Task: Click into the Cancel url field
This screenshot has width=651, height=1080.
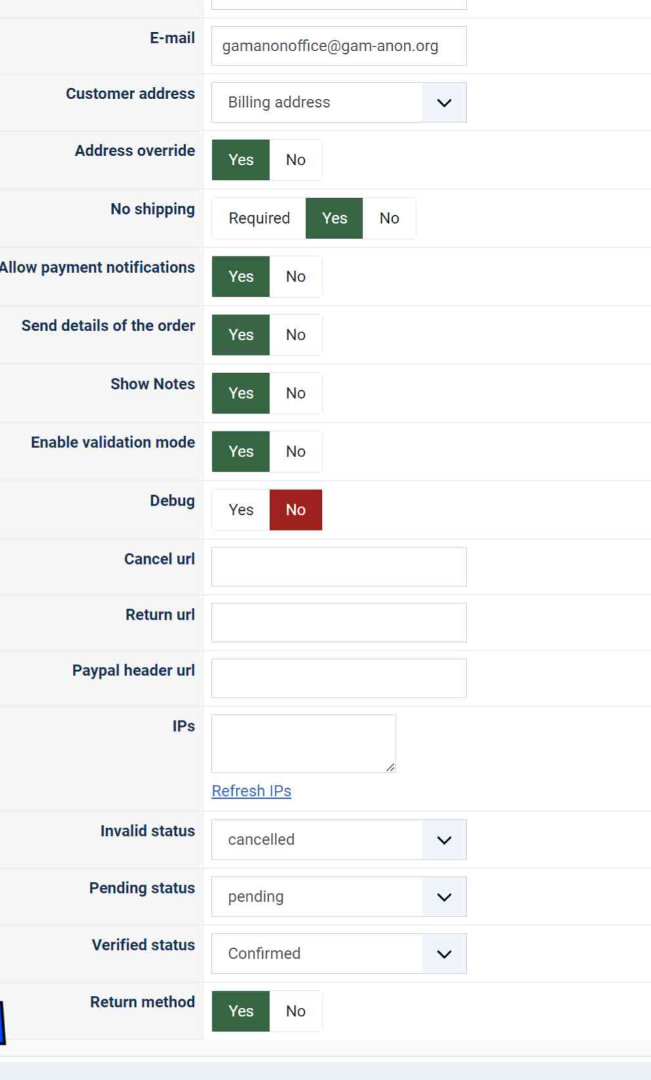Action: [x=339, y=567]
